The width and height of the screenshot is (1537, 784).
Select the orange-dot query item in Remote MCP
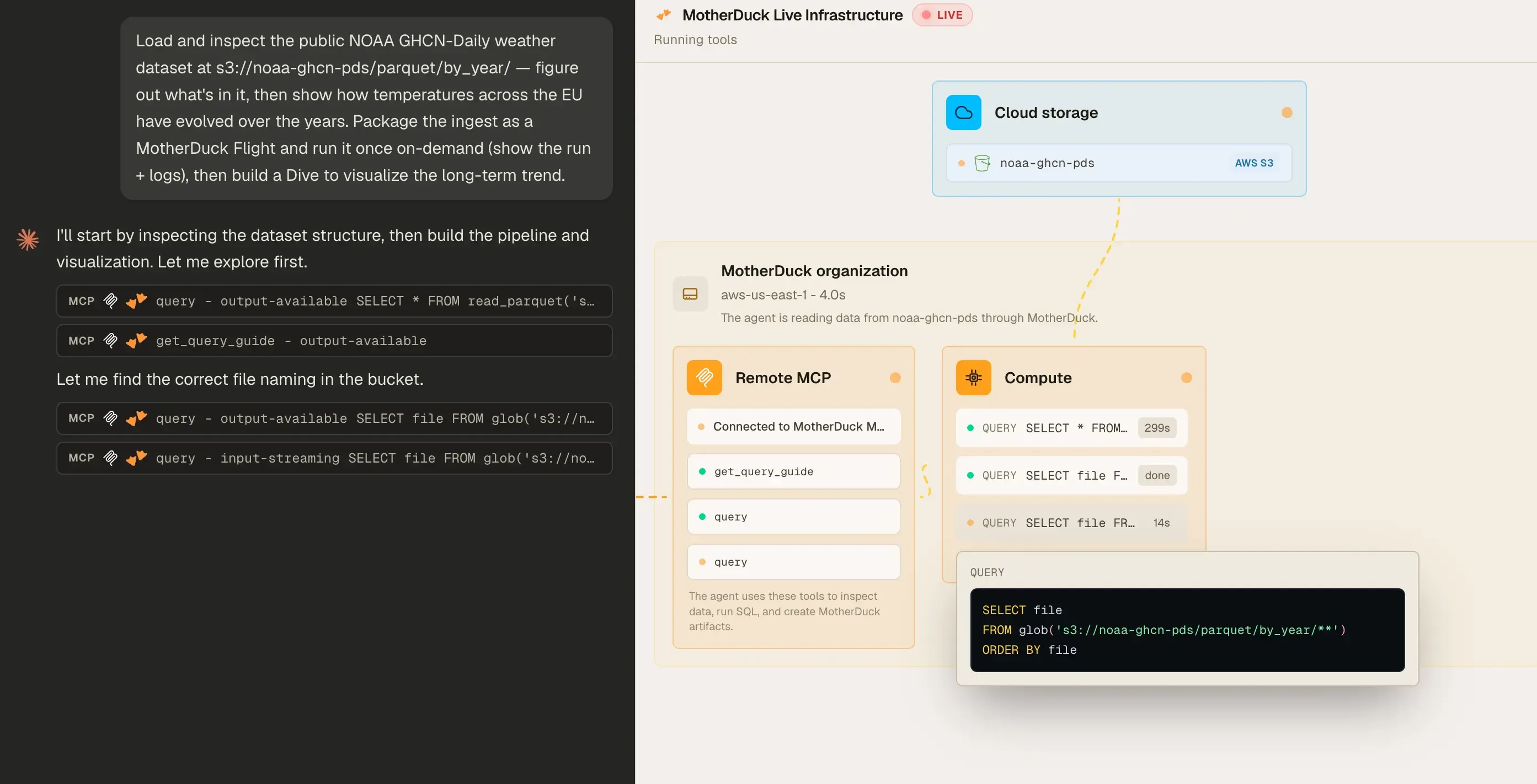pos(793,562)
